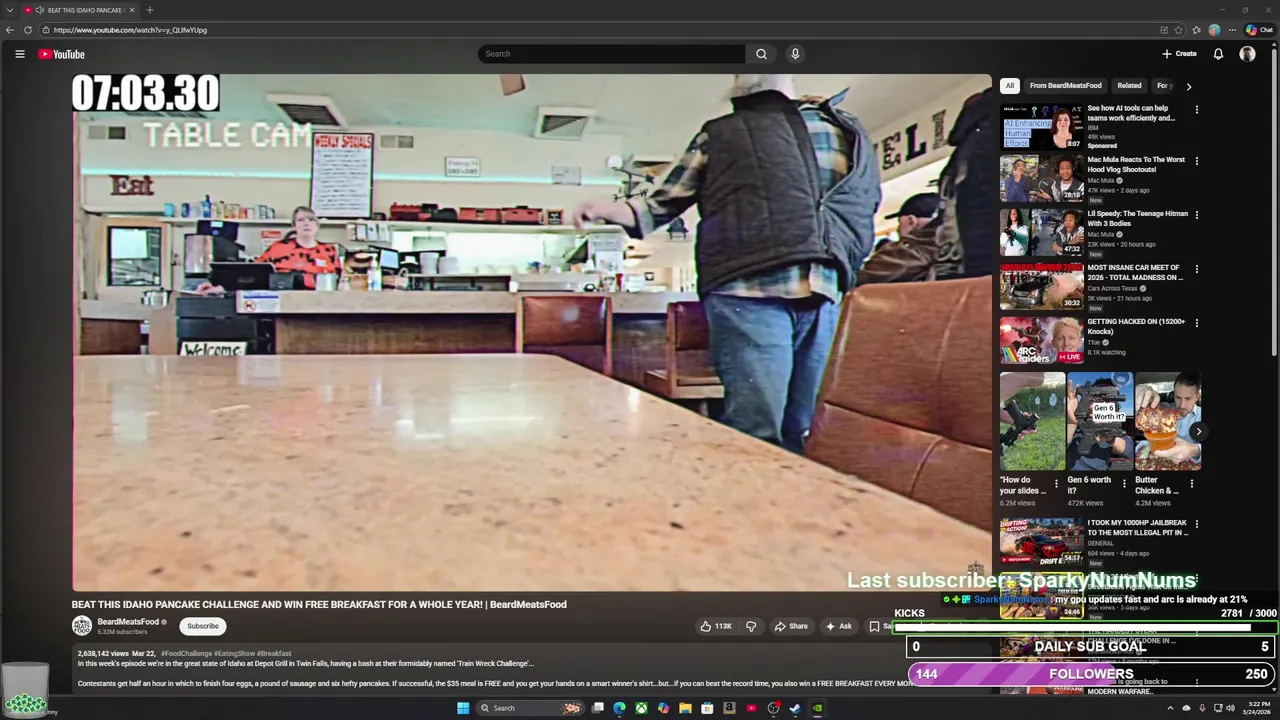The width and height of the screenshot is (1280, 720).
Task: Go to the YouTube home logo
Action: coord(61,54)
